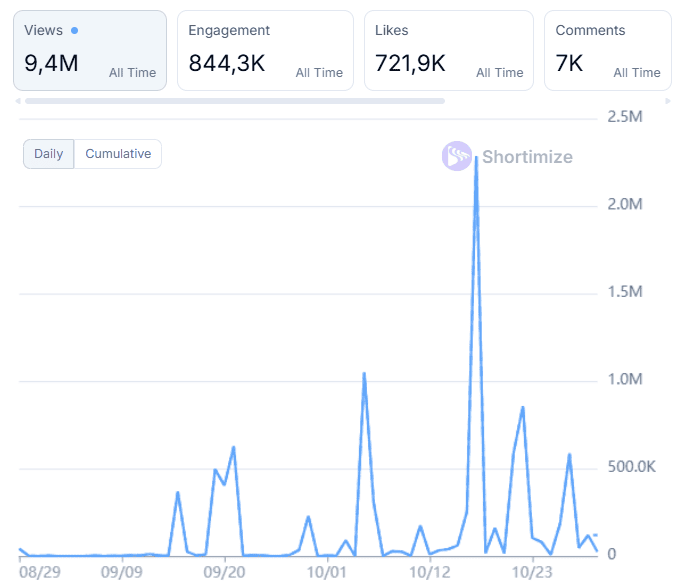Click the horizontal scrollbar under metric cards
683x588 pixels.
coord(235,101)
